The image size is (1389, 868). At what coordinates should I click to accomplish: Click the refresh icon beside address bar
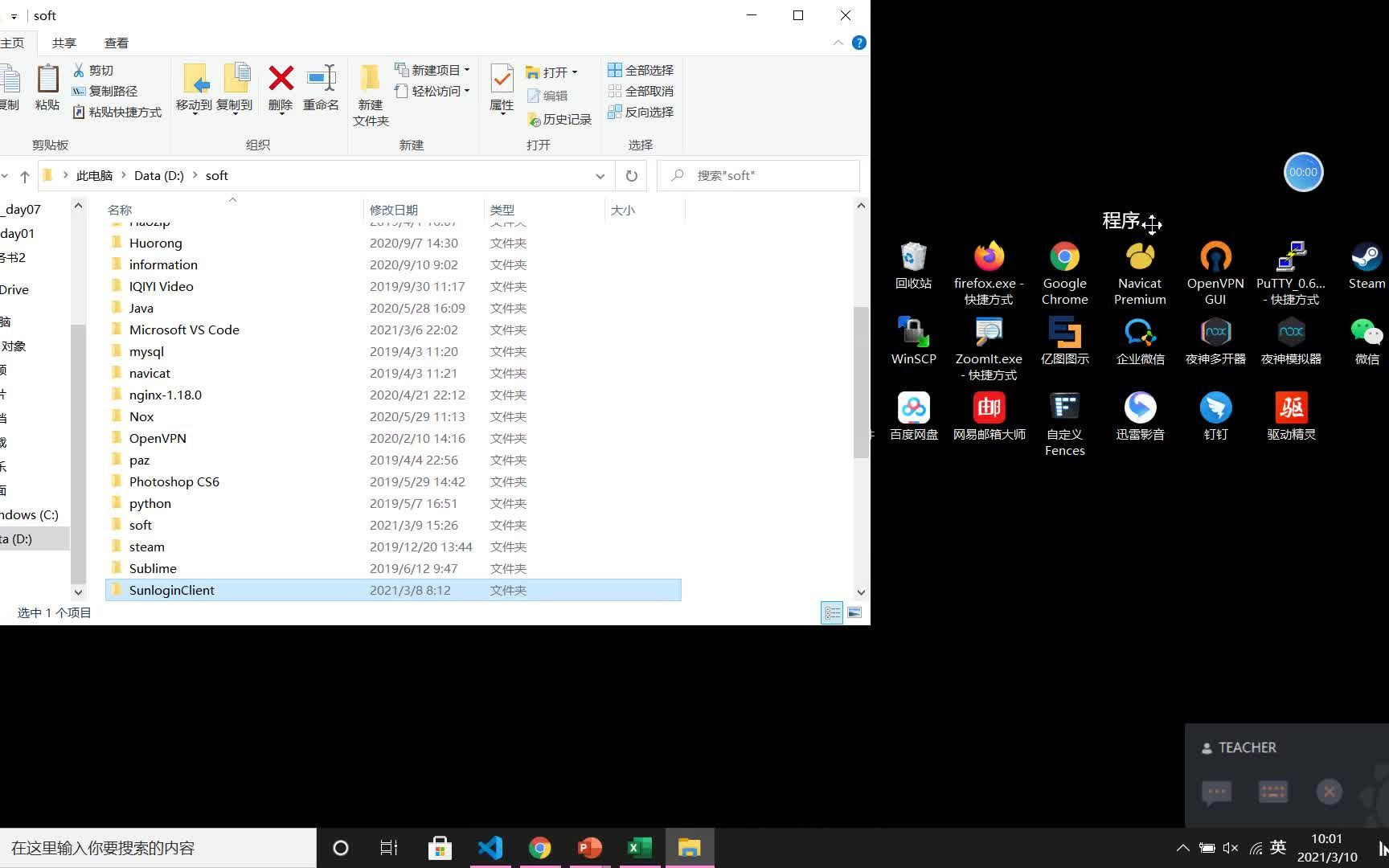[632, 176]
